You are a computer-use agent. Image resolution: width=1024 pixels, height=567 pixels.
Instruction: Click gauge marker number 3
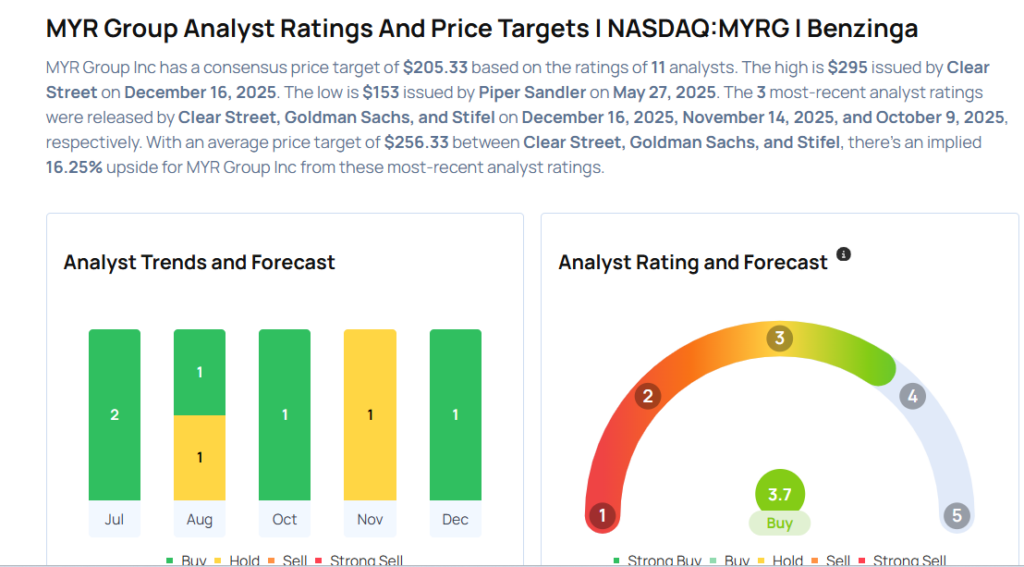click(x=779, y=338)
